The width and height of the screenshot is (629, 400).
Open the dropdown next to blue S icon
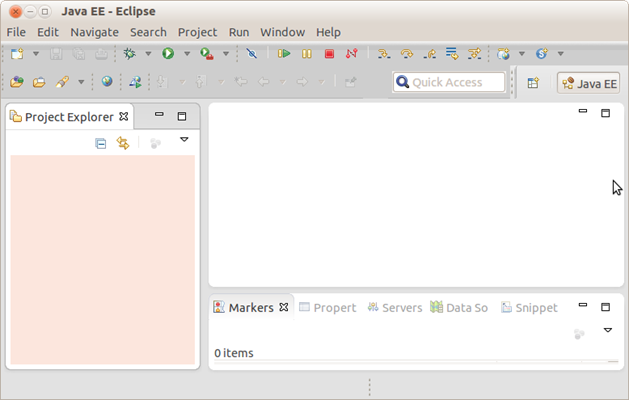click(x=561, y=53)
